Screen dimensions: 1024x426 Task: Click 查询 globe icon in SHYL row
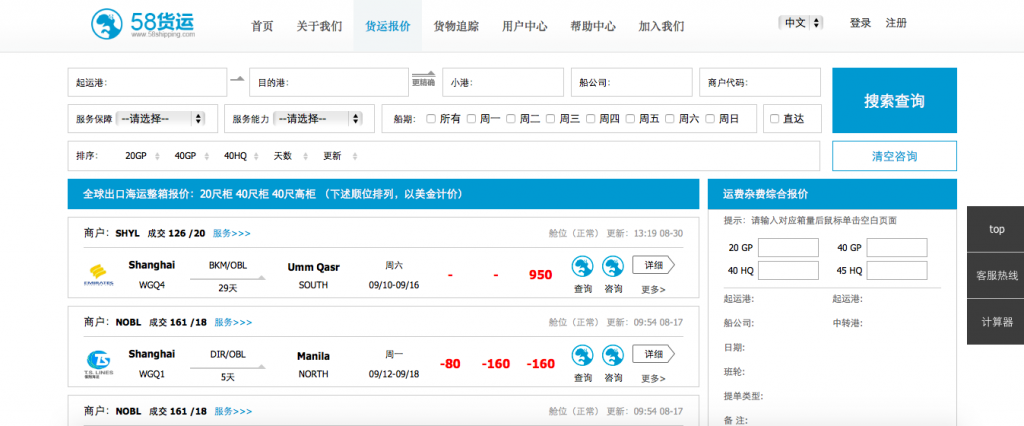(583, 268)
